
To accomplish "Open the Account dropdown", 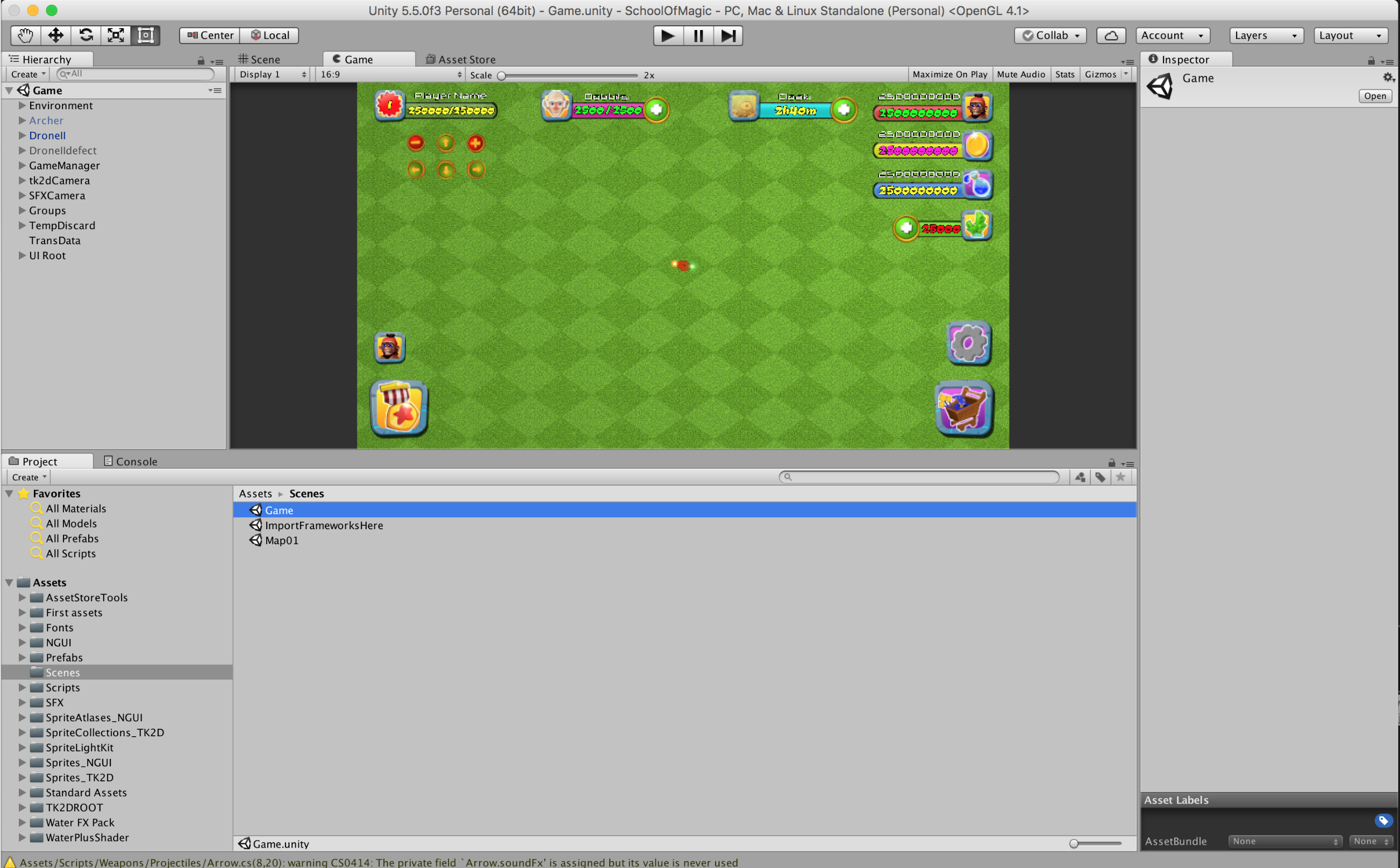I will [x=1173, y=35].
